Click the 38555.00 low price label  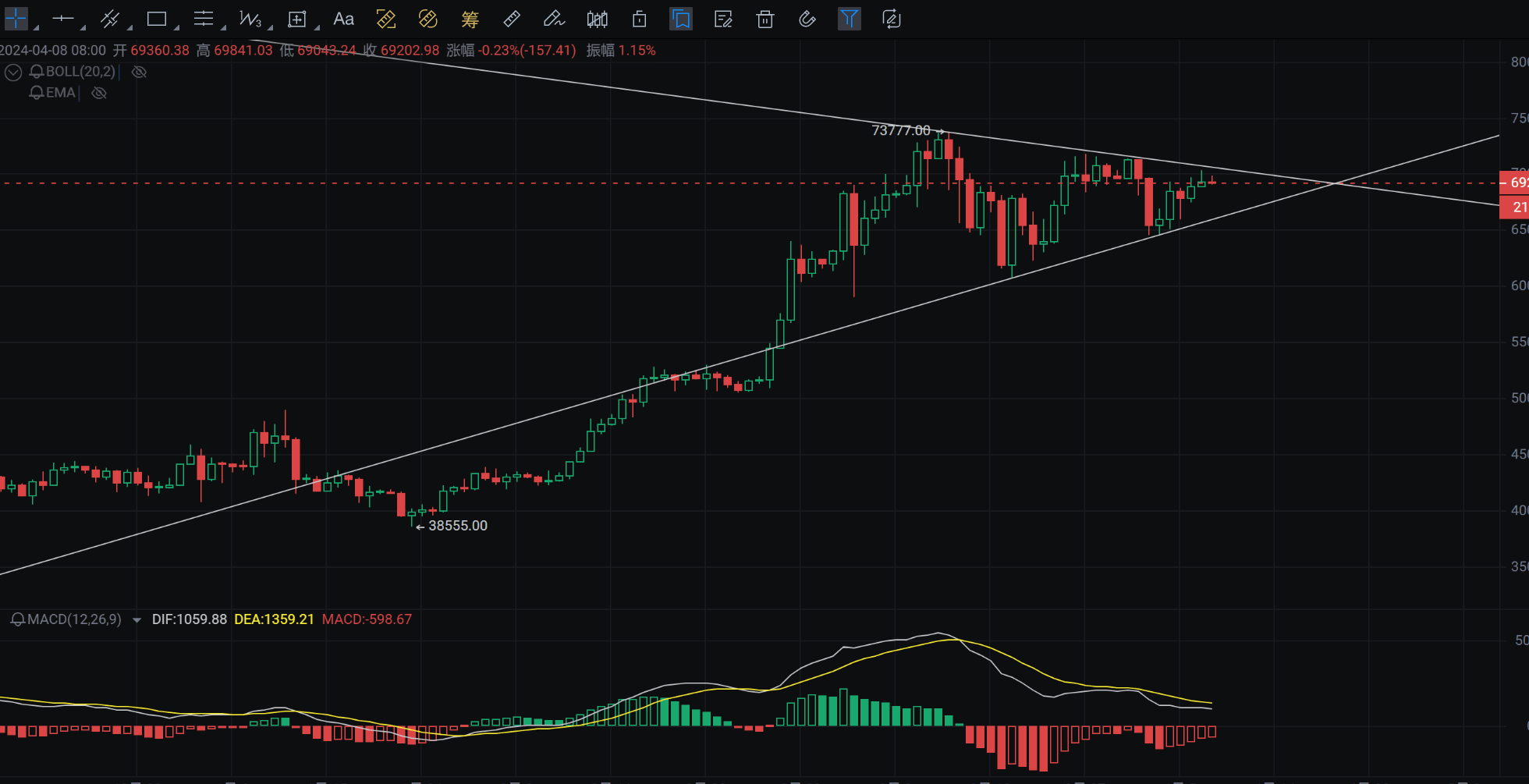click(458, 526)
